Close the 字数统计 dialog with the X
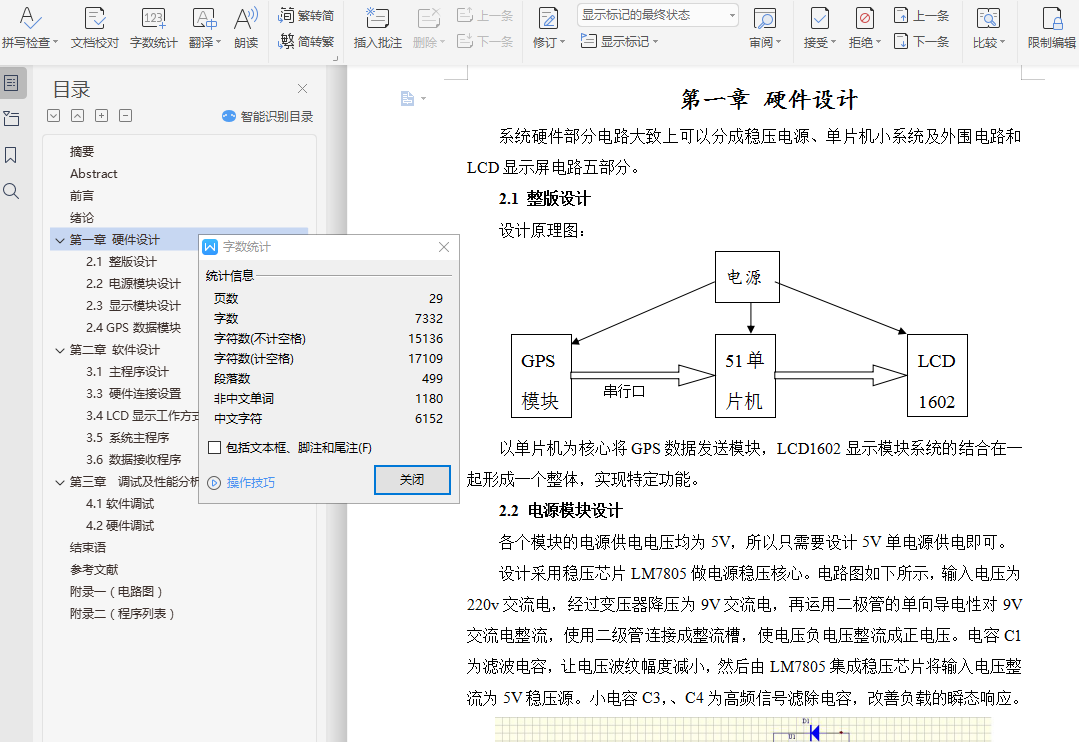Screen dimensions: 1079x742 [444, 247]
